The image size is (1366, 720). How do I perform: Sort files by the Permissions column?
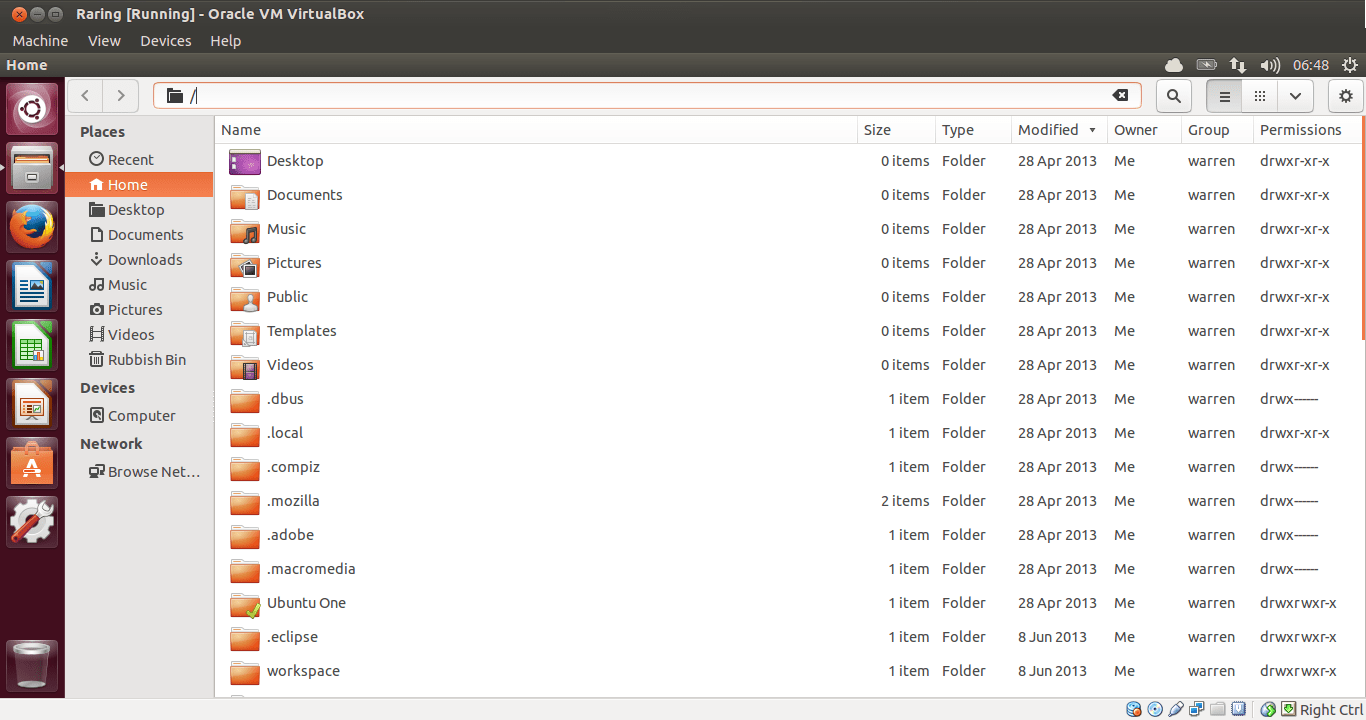point(1307,130)
